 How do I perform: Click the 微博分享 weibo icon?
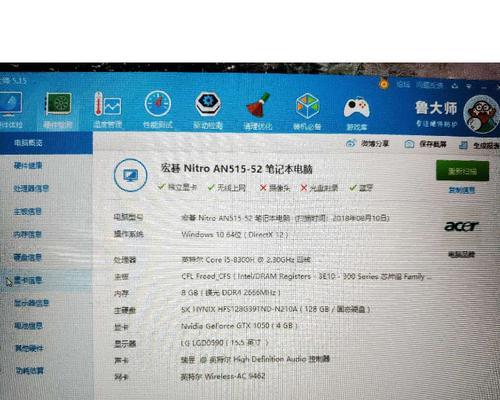point(351,144)
